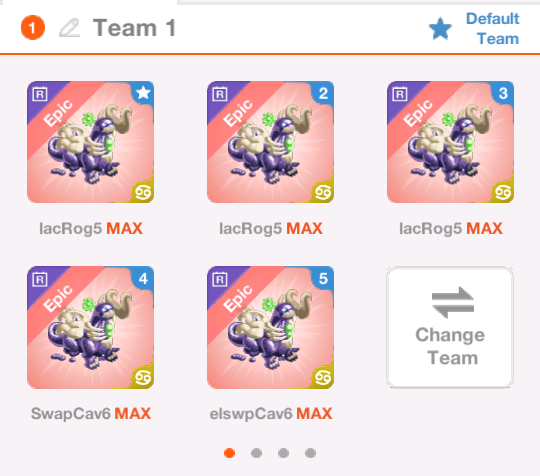
Task: Click the IacRog5 MAX label under first card
Action: tap(91, 228)
